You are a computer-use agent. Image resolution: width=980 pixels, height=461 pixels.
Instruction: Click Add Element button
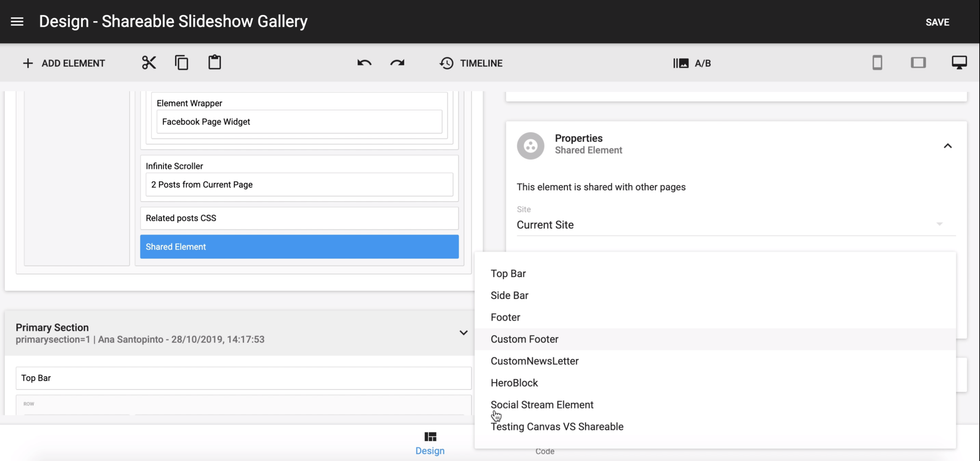pos(63,63)
